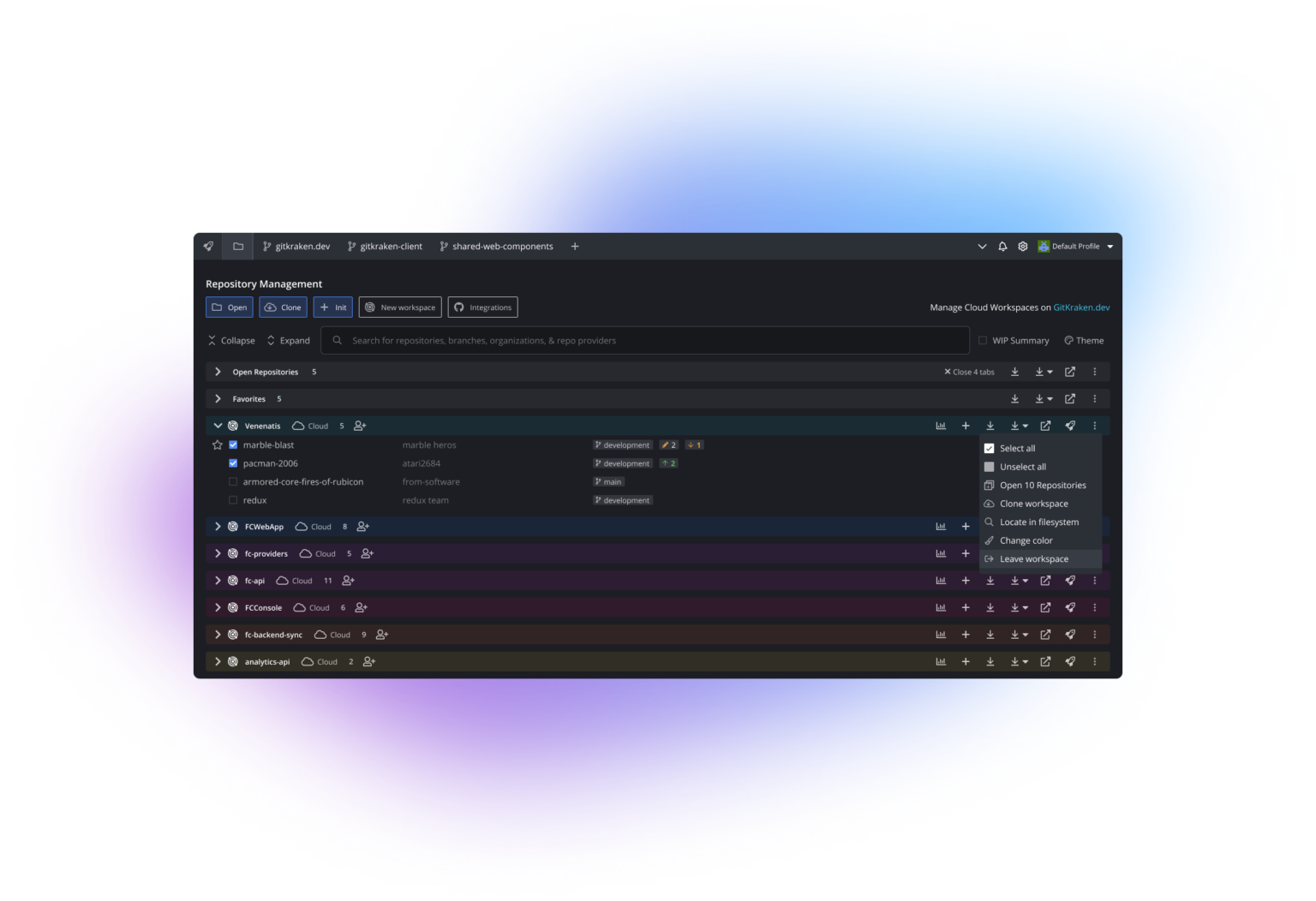Uncheck the marble-blast repository checkbox
Image resolution: width=1316 pixels, height=901 pixels.
pos(233,445)
